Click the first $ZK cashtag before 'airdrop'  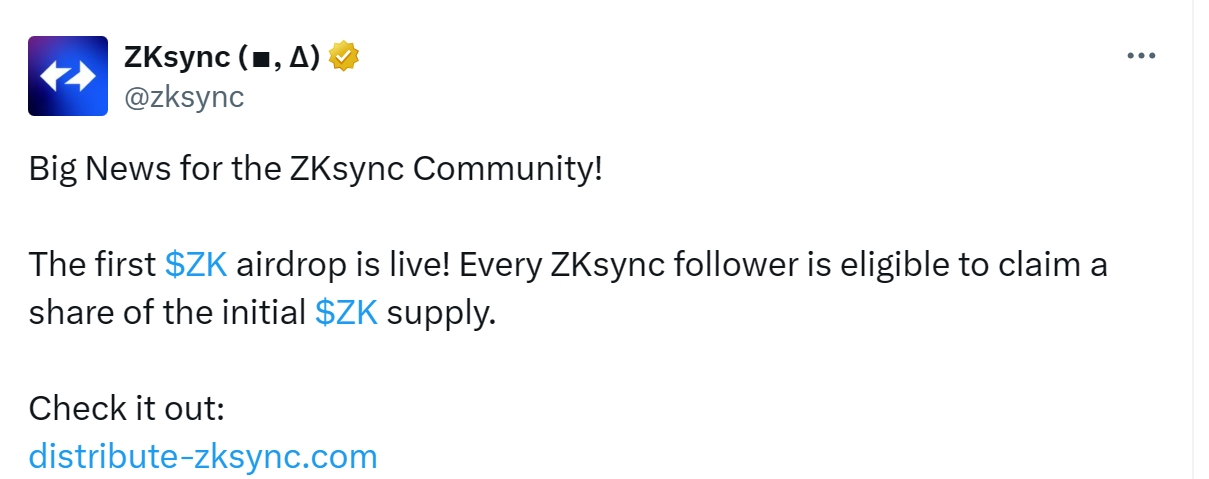point(196,265)
